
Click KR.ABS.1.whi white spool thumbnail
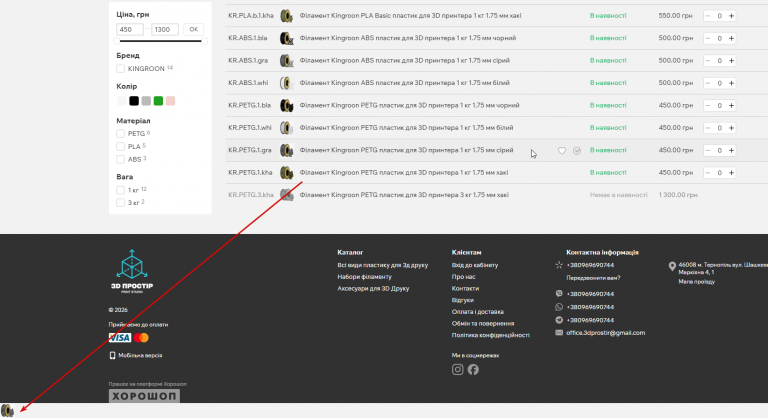click(287, 83)
